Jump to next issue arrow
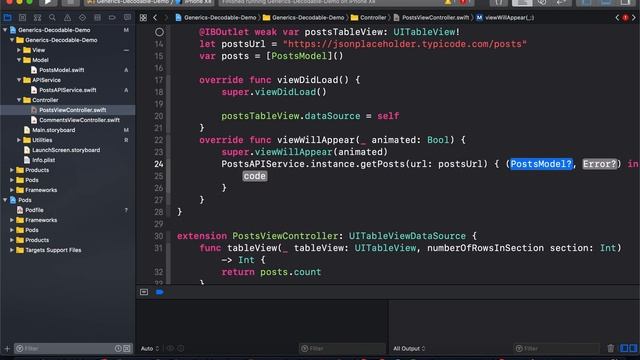This screenshot has height=360, width=640. [634, 18]
